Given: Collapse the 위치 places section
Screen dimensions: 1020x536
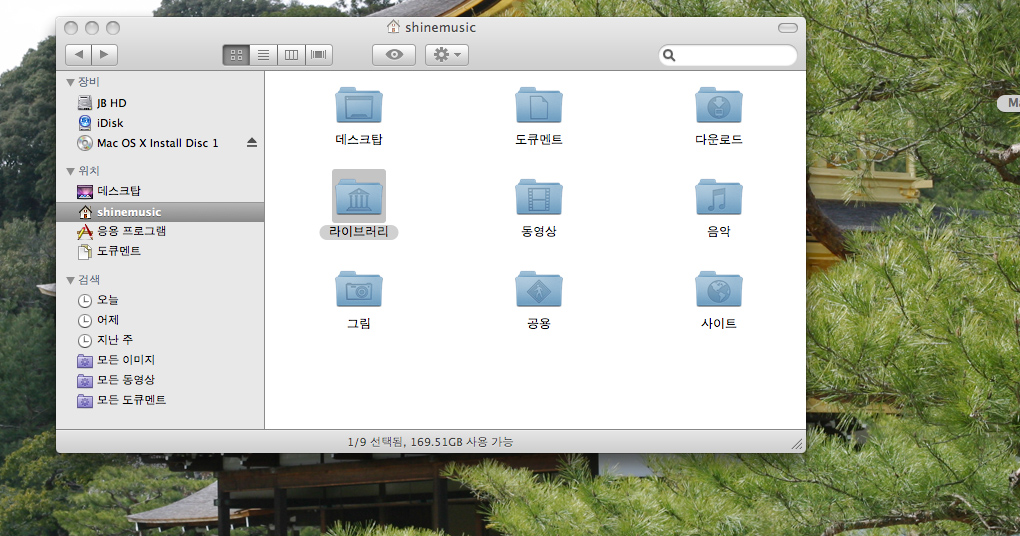Looking at the screenshot, I should 70,171.
